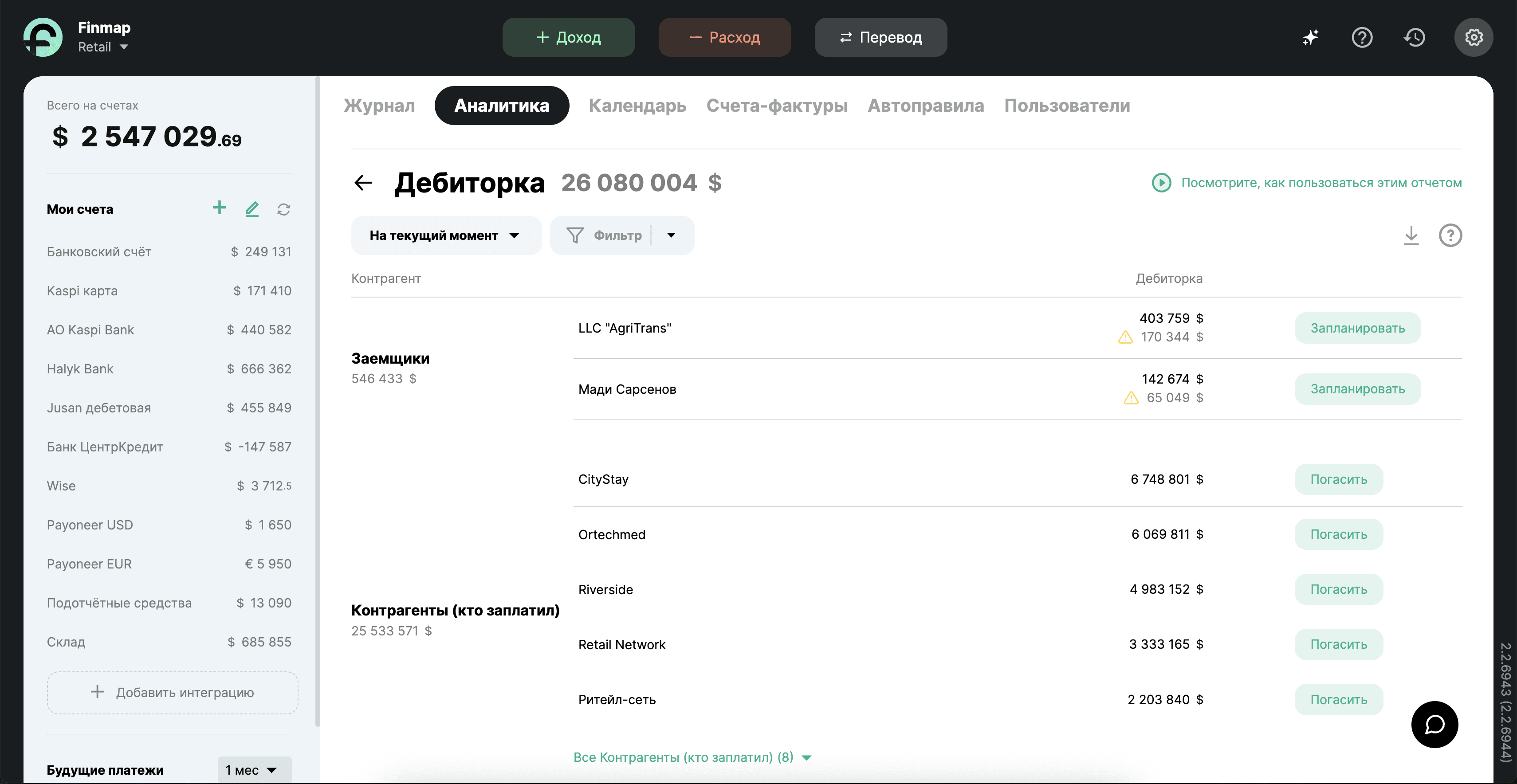Image resolution: width=1517 pixels, height=784 pixels.
Task: Click the + Доход button
Action: [x=568, y=38]
